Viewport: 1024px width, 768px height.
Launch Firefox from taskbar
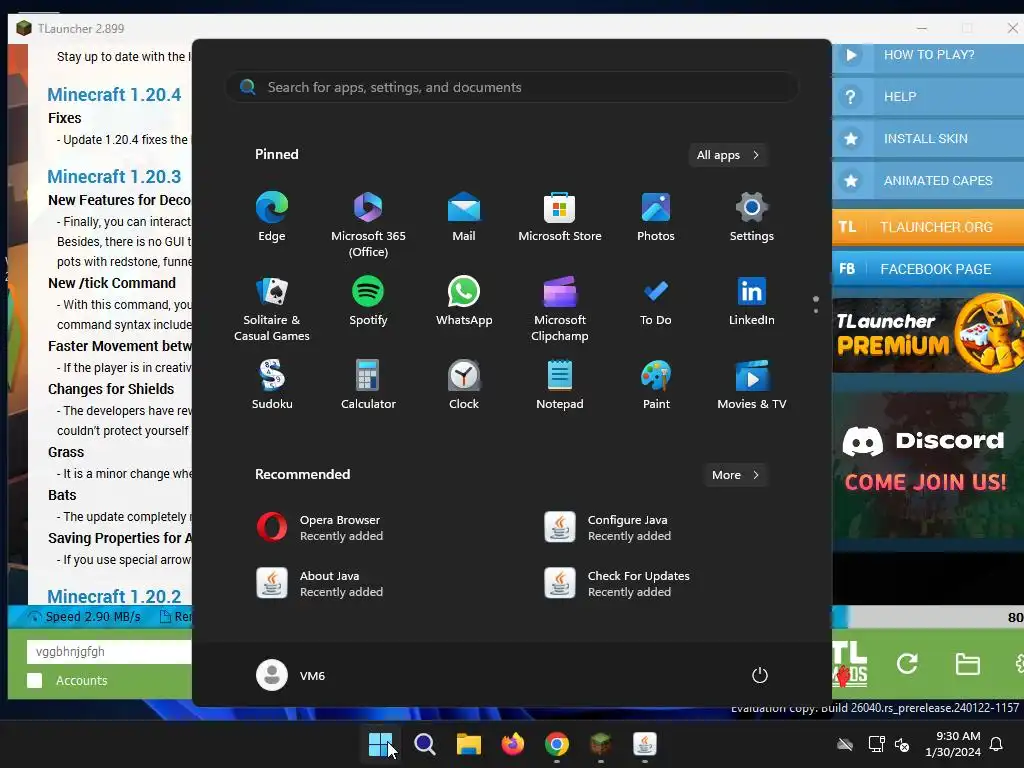pos(513,744)
